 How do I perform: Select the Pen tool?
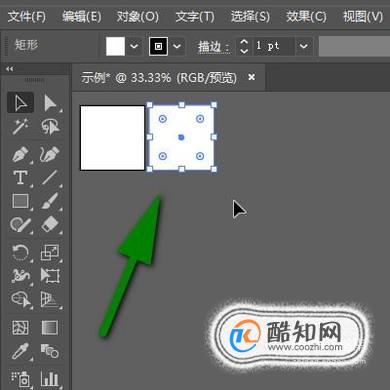(20, 154)
